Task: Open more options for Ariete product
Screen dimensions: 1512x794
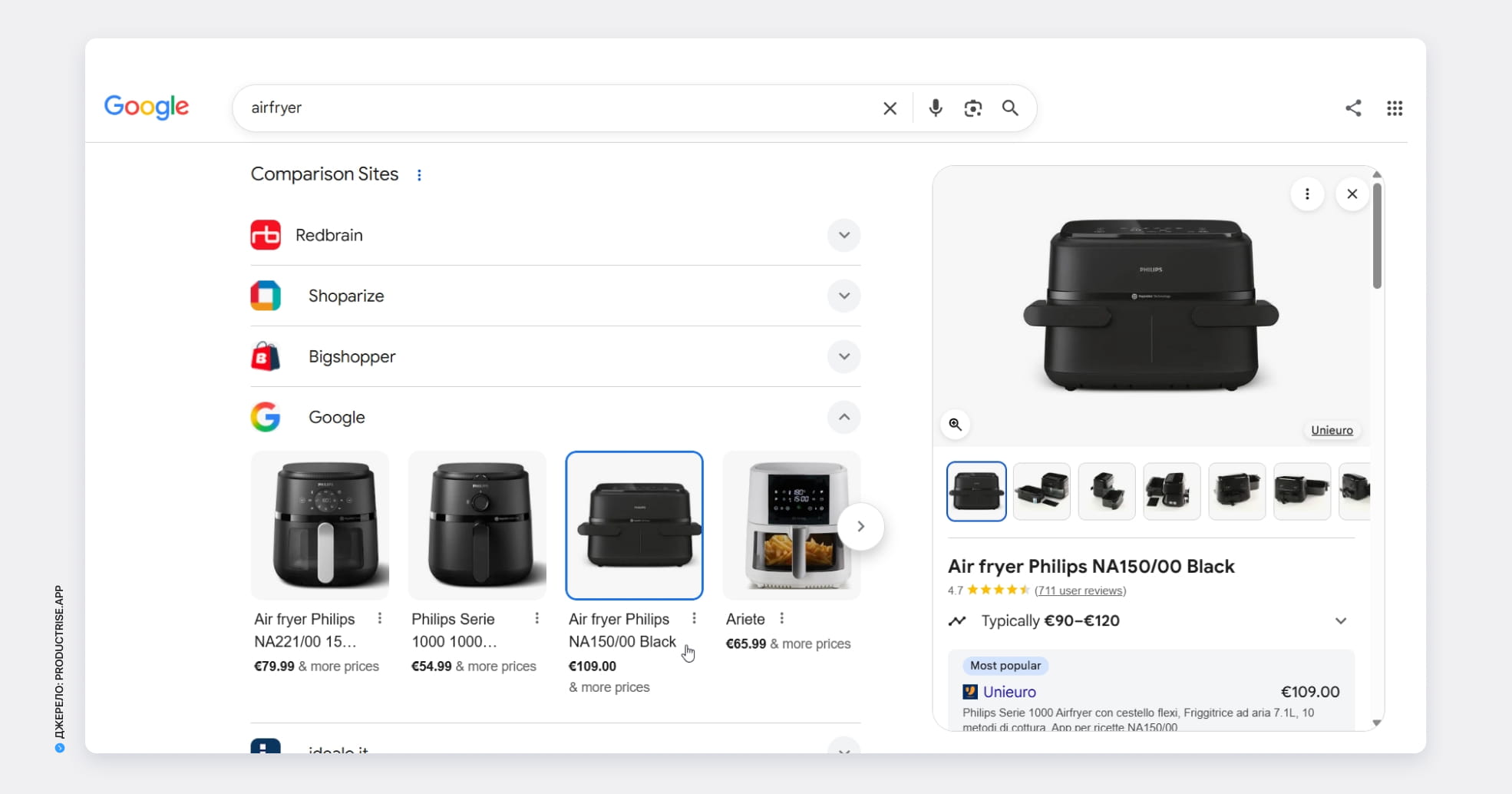Action: [x=781, y=618]
